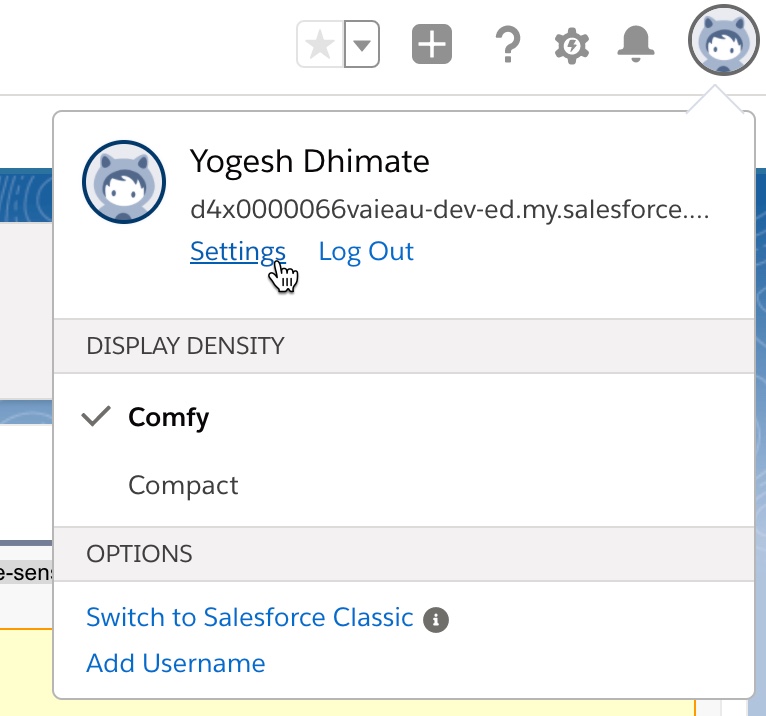
Task: Close profile menu via top avatar
Action: (x=724, y=40)
